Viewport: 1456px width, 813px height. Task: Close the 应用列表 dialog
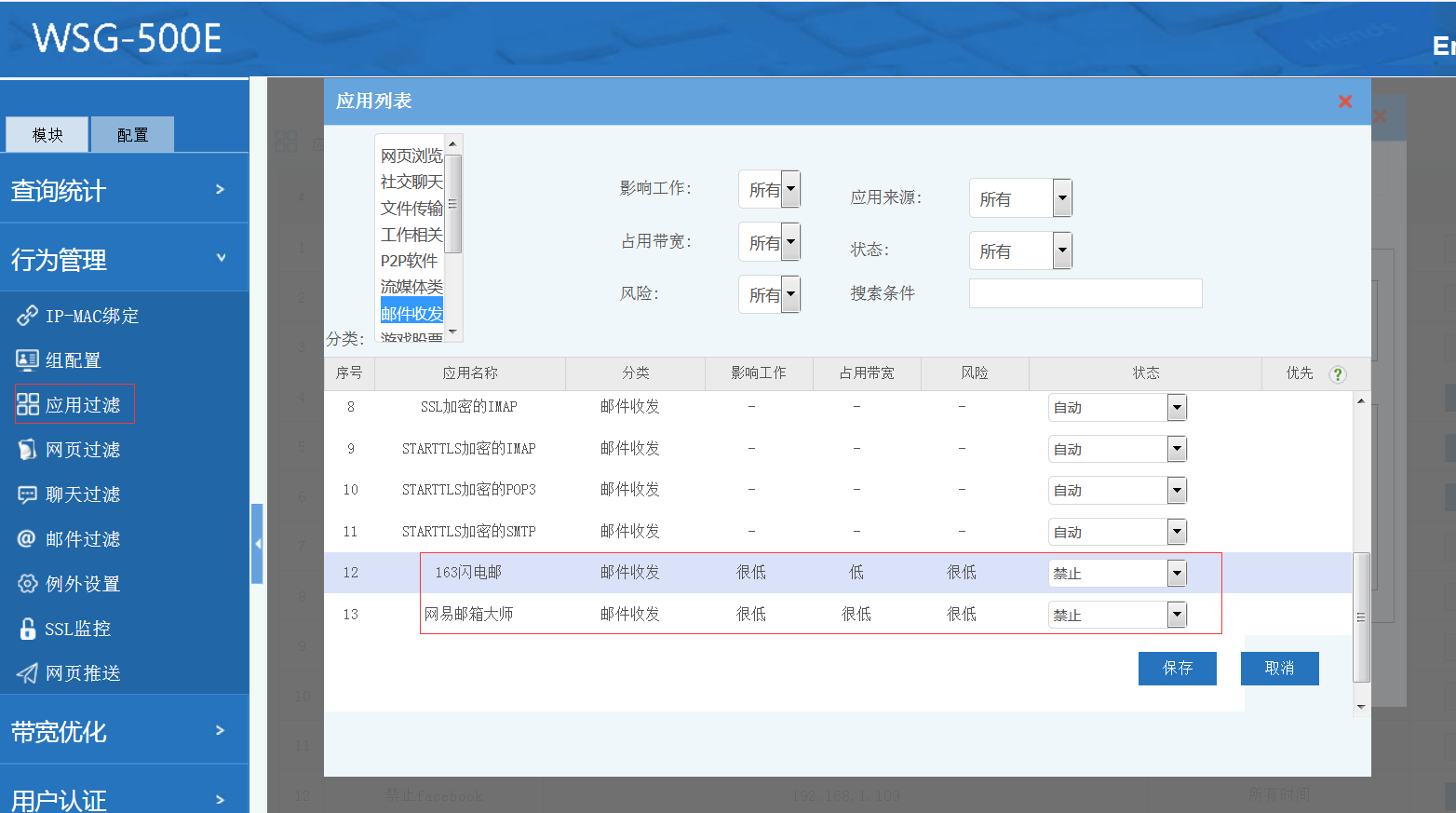tap(1345, 102)
